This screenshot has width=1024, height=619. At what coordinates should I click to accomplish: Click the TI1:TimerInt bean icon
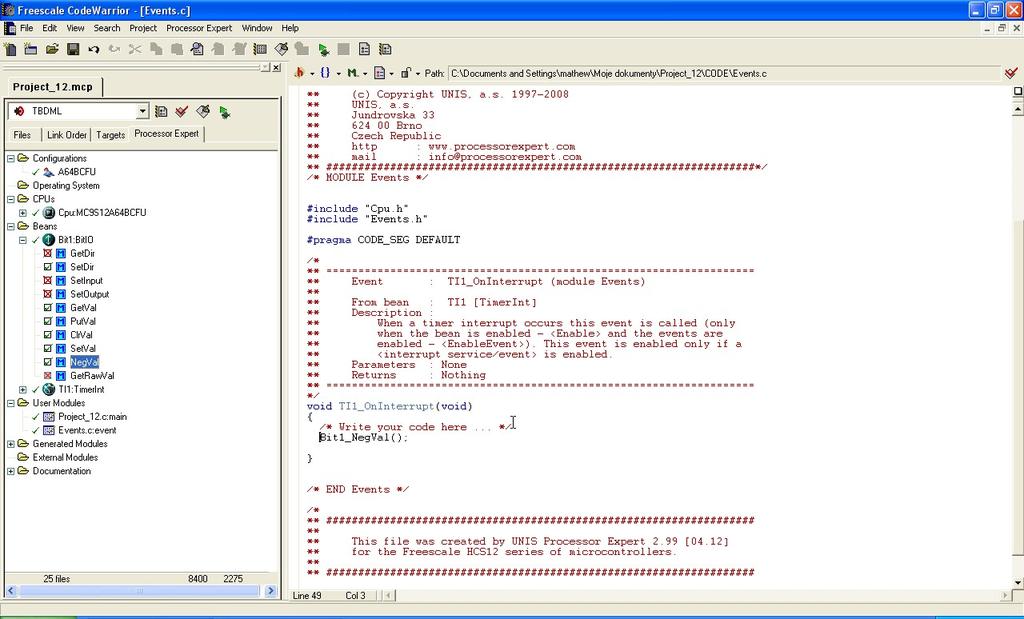49,389
